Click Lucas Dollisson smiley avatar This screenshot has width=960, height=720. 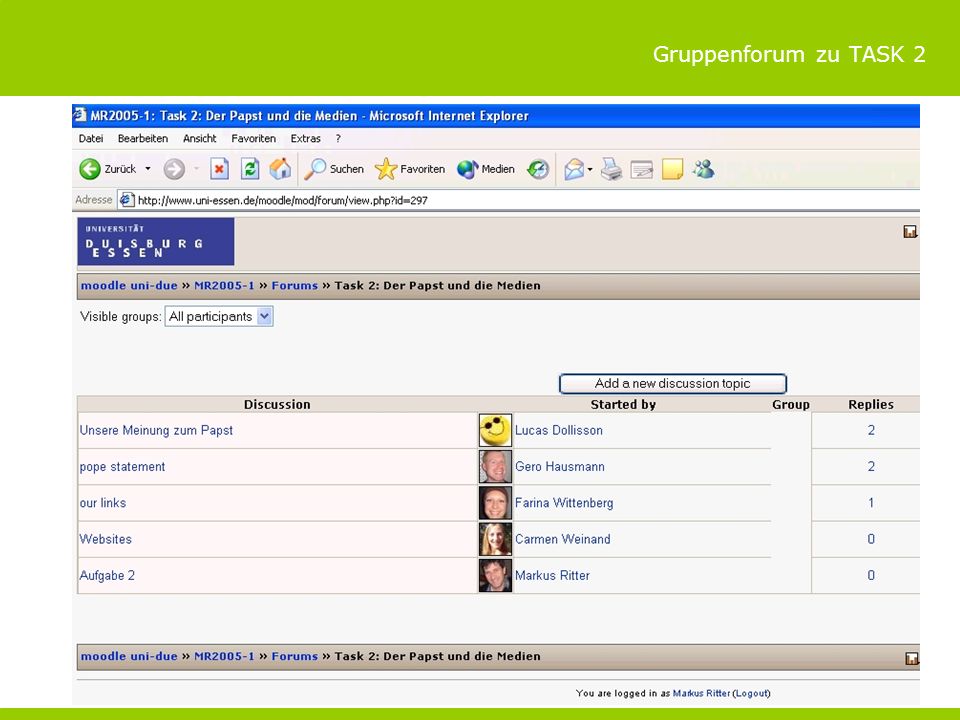(x=495, y=430)
